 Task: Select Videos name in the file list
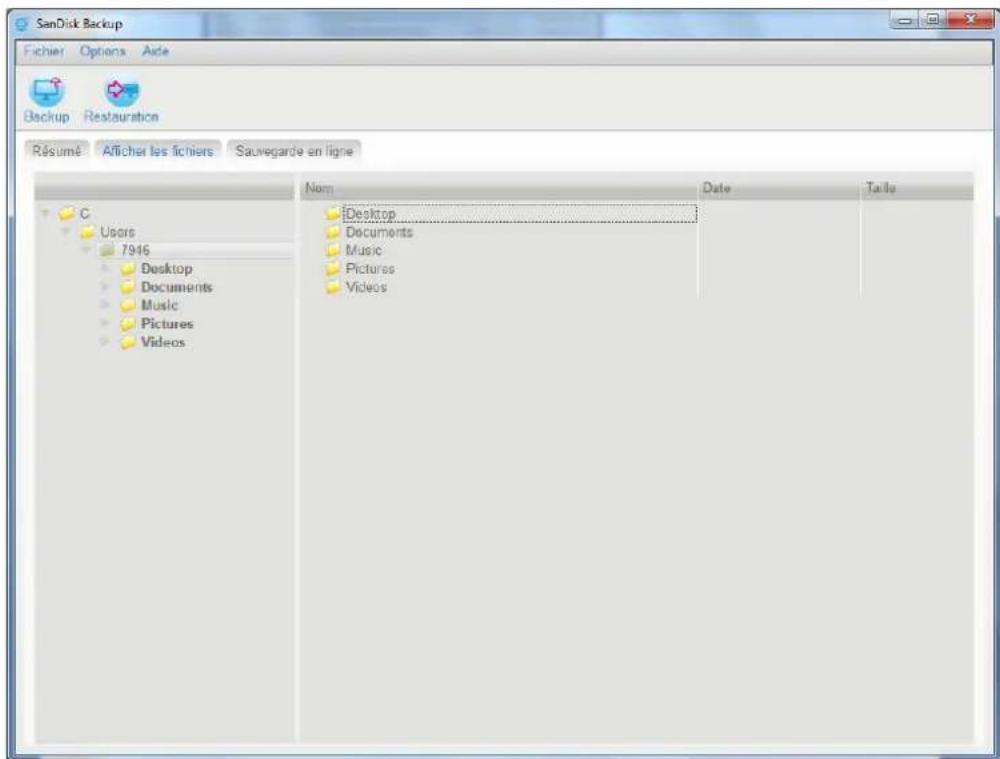pos(366,287)
